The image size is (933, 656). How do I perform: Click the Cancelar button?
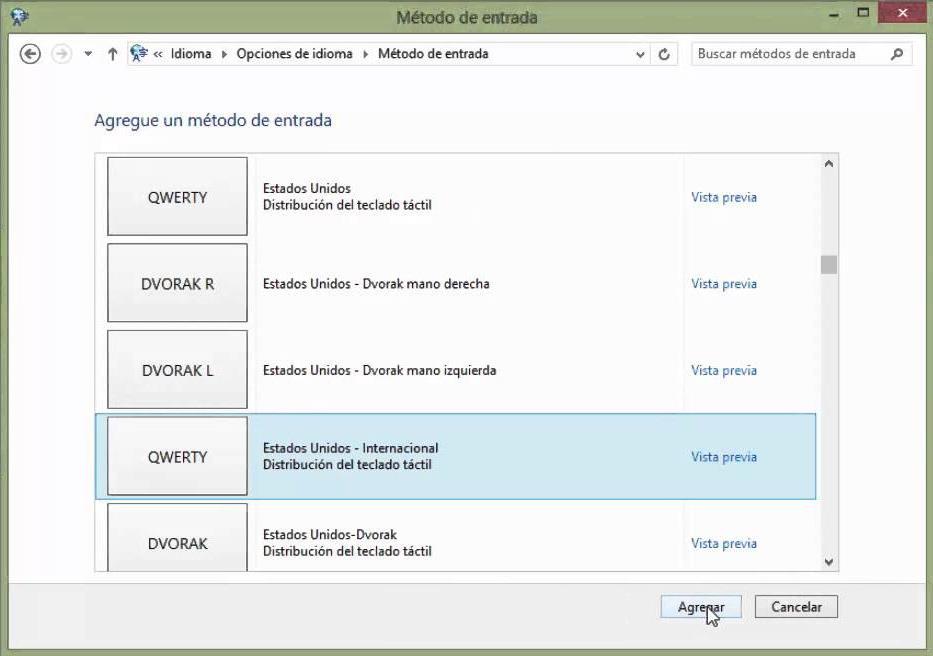796,607
